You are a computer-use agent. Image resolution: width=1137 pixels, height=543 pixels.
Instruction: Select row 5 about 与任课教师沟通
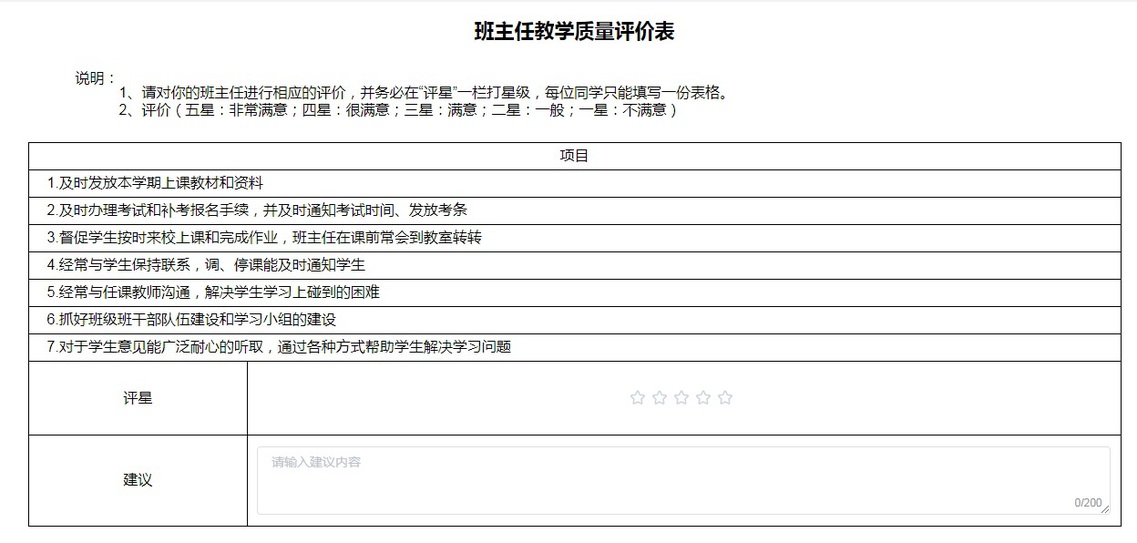point(213,292)
